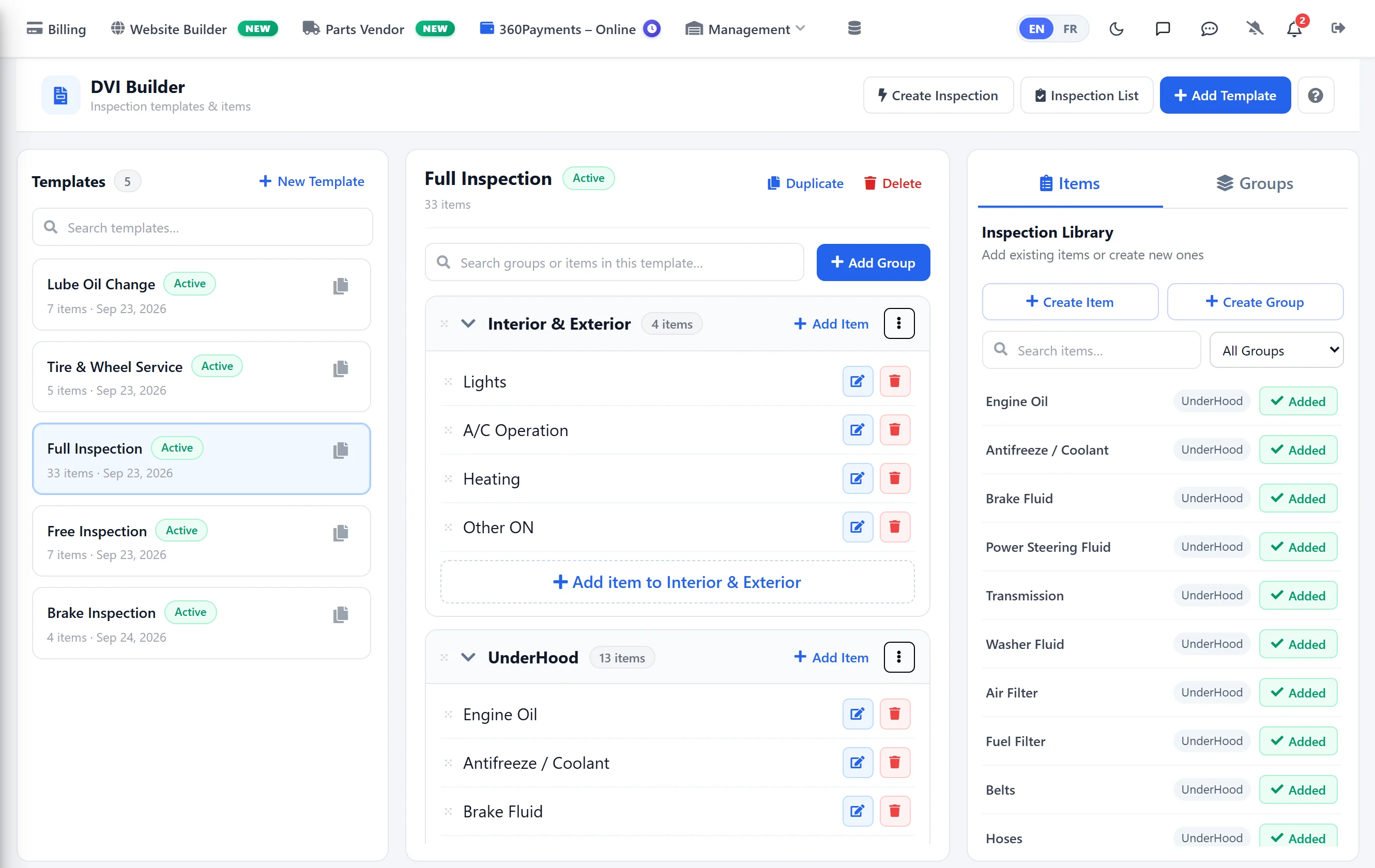
Task: Toggle the Added state for Fuel Filter
Action: coord(1298,741)
